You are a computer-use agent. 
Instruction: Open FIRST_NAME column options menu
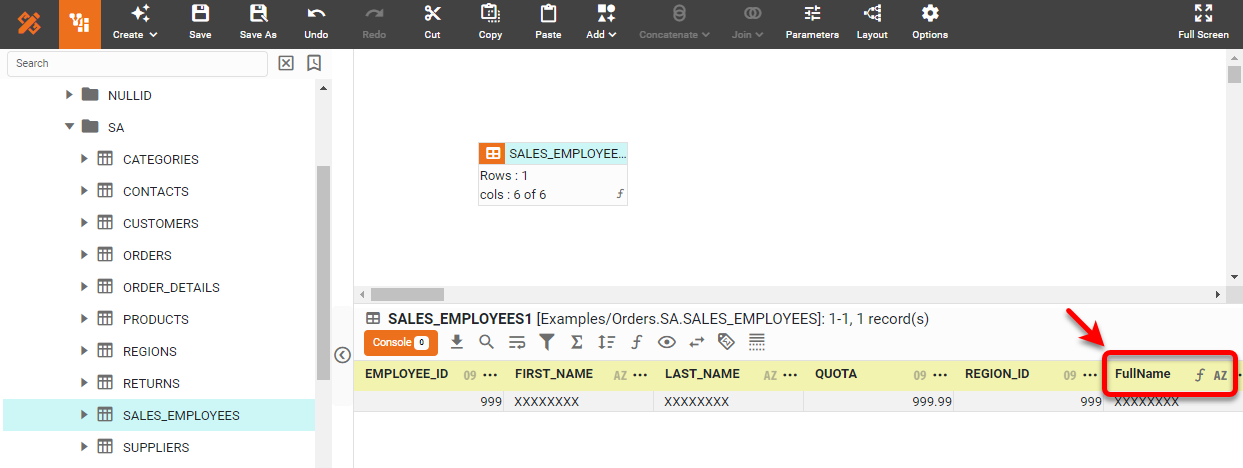640,376
